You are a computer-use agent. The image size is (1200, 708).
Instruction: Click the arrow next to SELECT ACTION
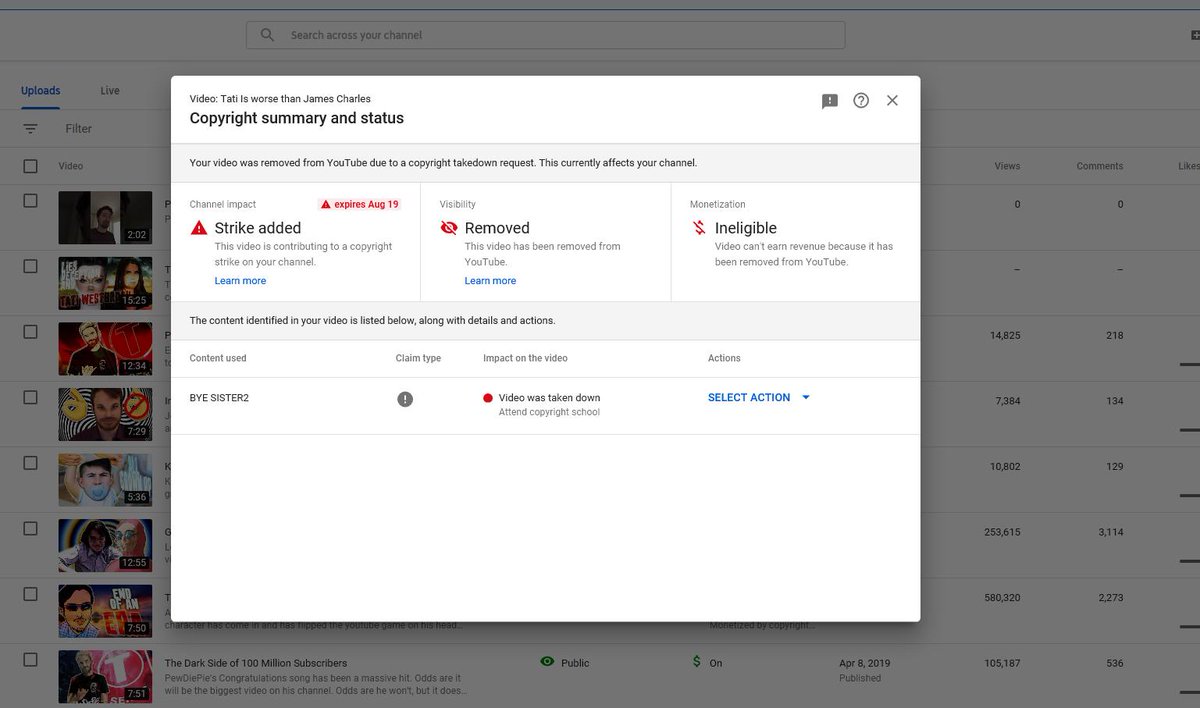click(806, 398)
